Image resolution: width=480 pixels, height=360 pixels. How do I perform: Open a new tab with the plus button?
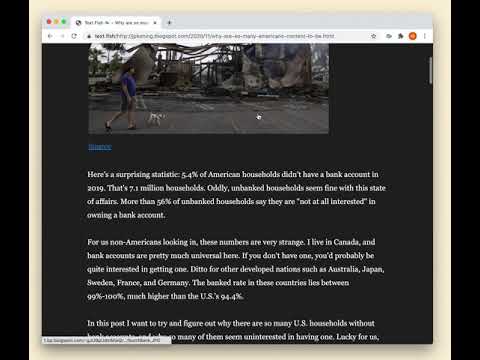click(169, 23)
